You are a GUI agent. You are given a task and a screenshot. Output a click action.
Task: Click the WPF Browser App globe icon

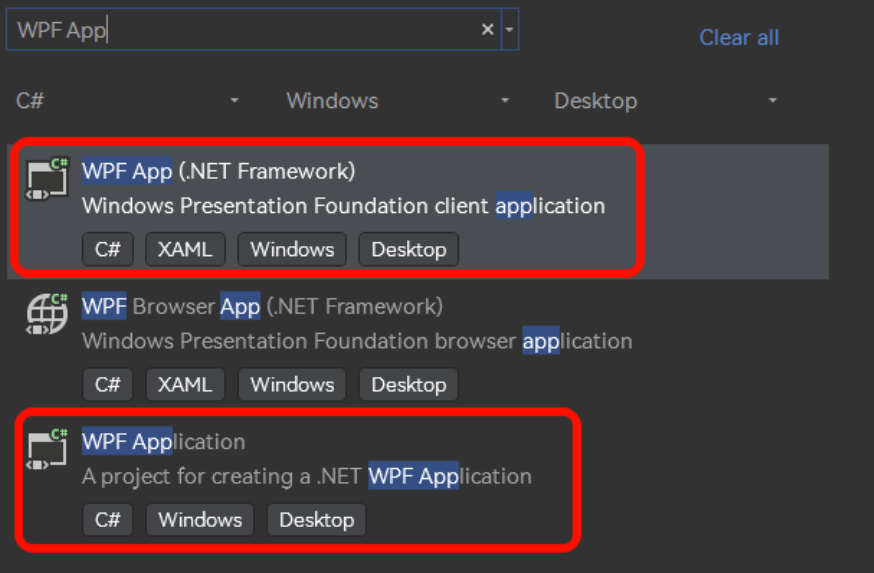pos(47,314)
